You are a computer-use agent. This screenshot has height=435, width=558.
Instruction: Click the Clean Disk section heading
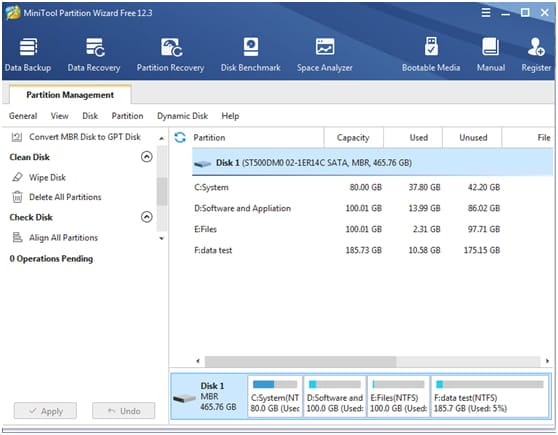(30, 157)
